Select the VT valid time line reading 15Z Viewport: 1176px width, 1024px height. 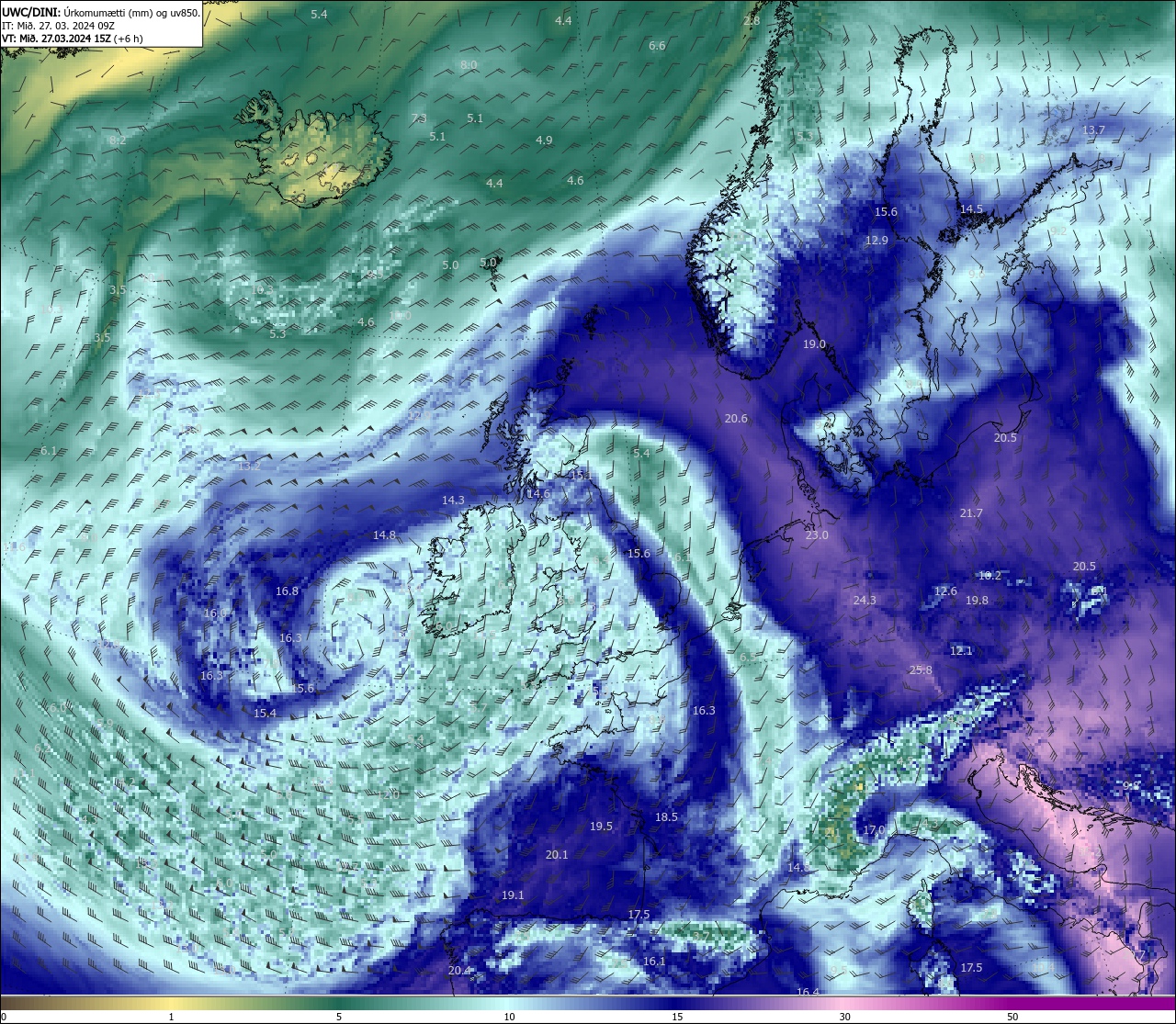point(72,39)
